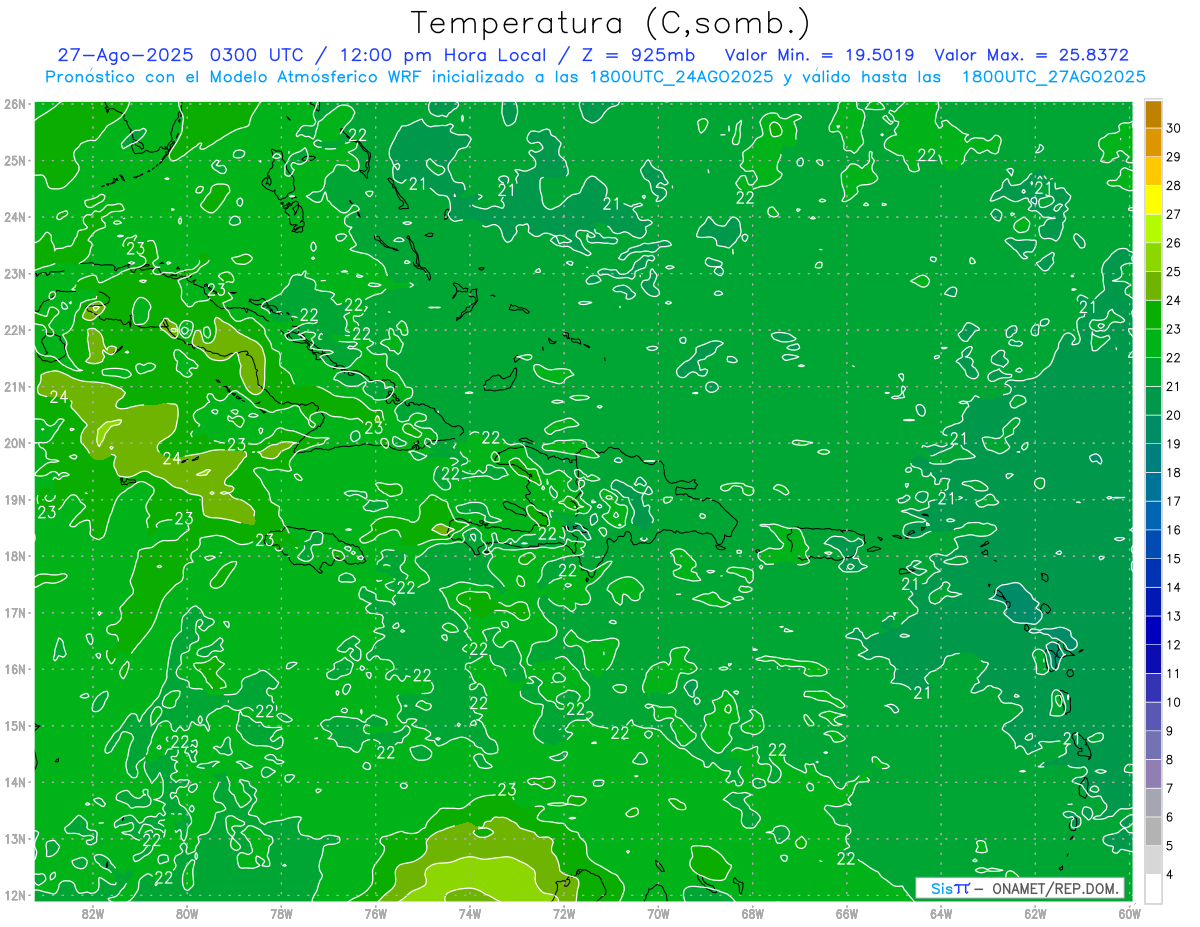Click the 23N latitude axis label
1200x927 pixels.
pyautogui.click(x=15, y=273)
